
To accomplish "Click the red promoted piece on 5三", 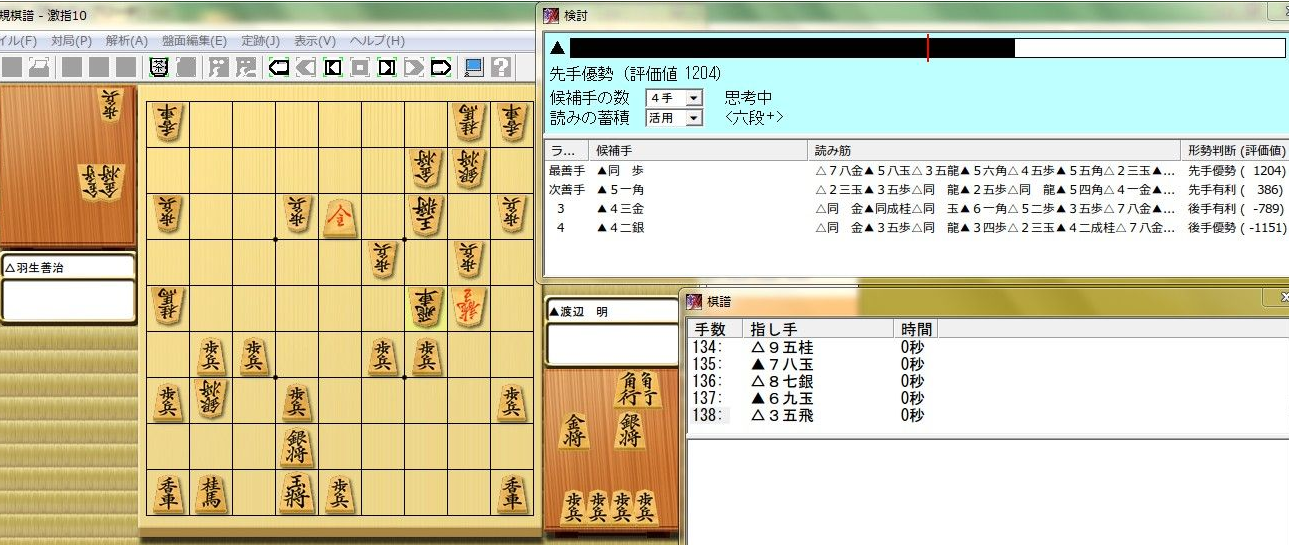I will (x=340, y=216).
